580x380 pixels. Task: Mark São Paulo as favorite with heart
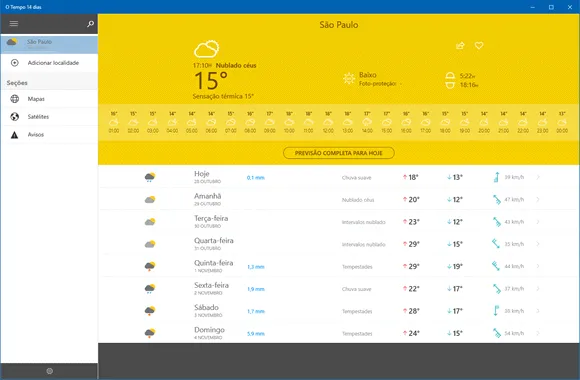coord(479,46)
